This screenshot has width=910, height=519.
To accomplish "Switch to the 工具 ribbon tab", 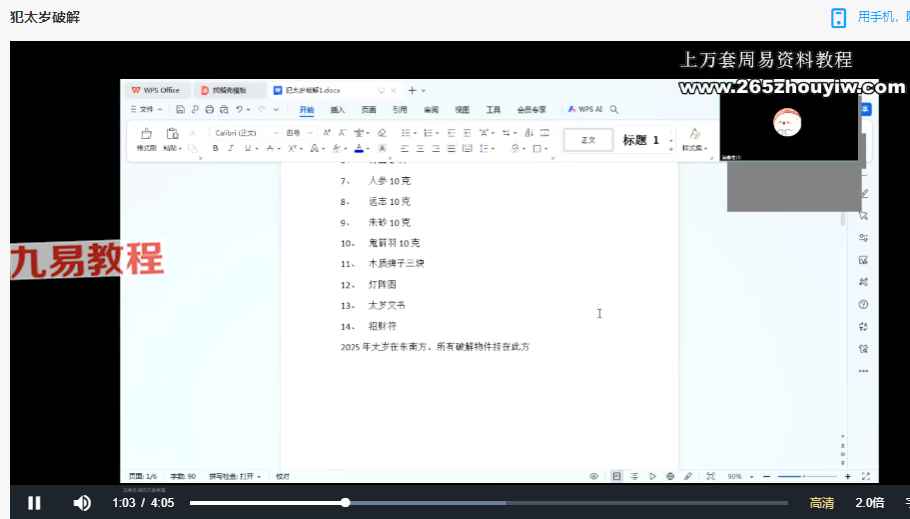I will (493, 110).
